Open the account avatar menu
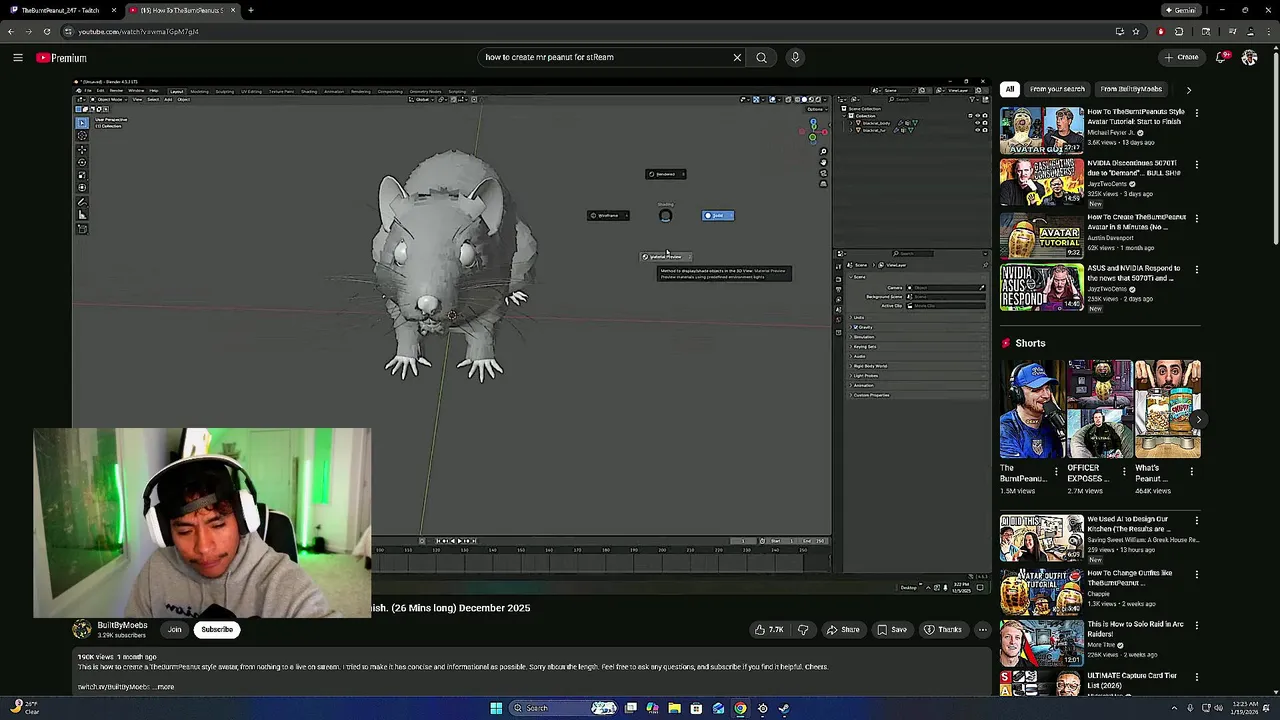Image resolution: width=1280 pixels, height=720 pixels. (x=1249, y=57)
